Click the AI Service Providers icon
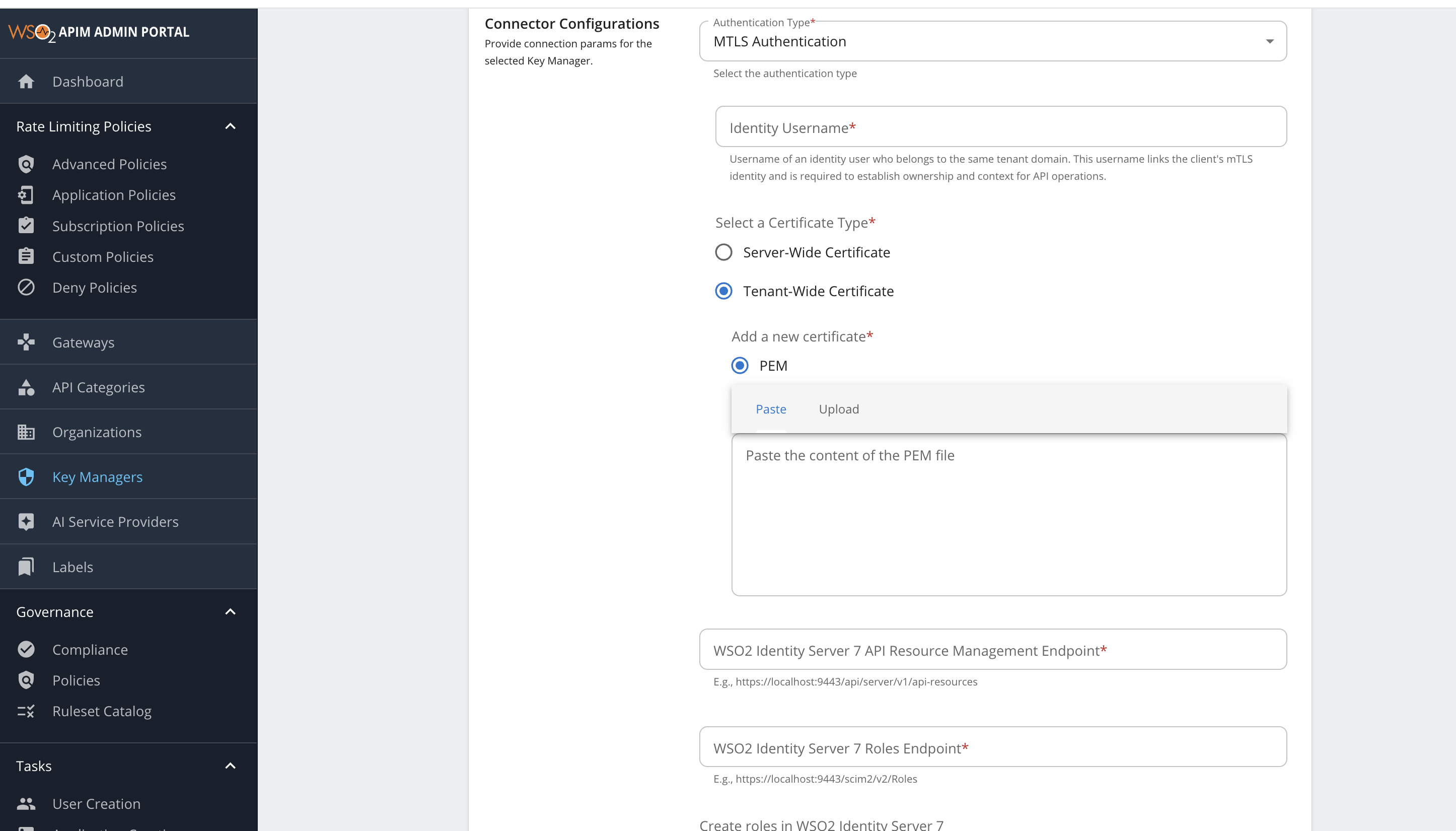Image resolution: width=1456 pixels, height=831 pixels. pyautogui.click(x=26, y=522)
